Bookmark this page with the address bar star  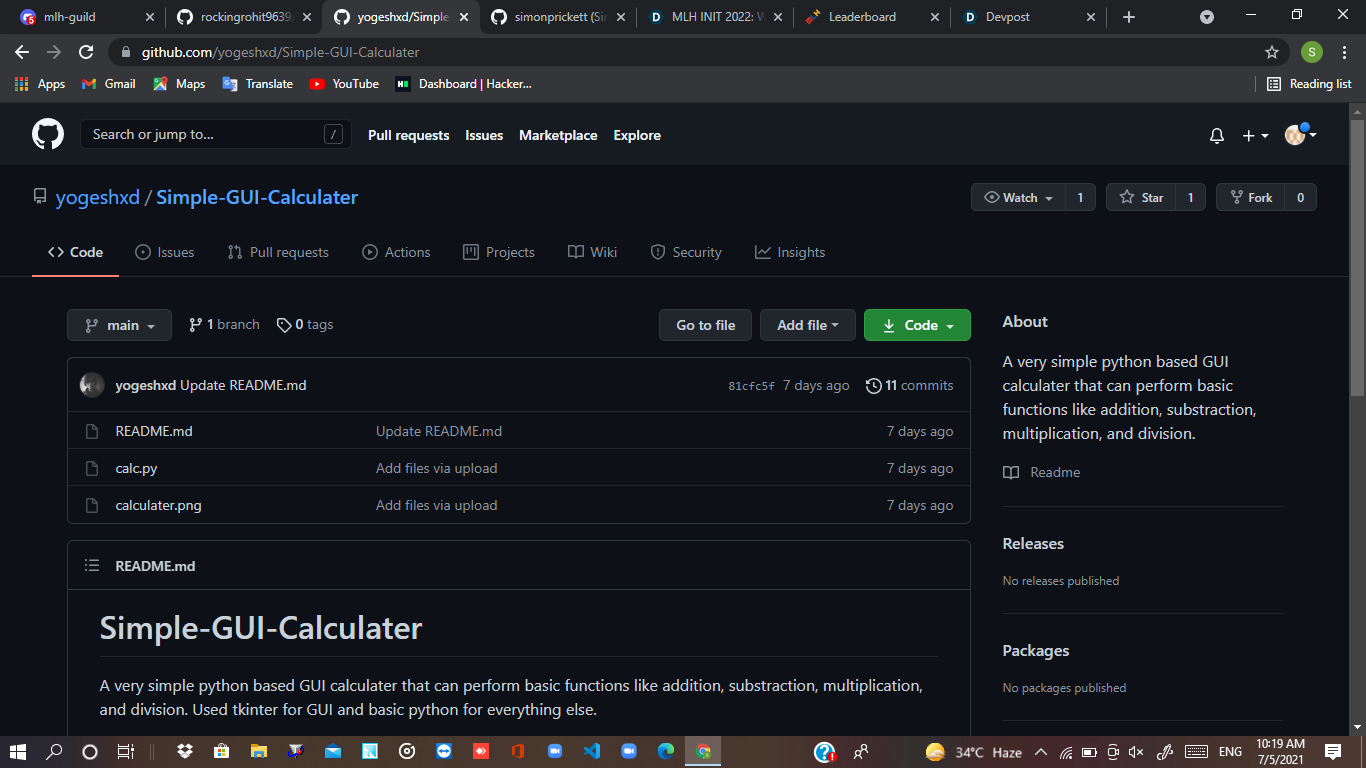pos(1271,52)
